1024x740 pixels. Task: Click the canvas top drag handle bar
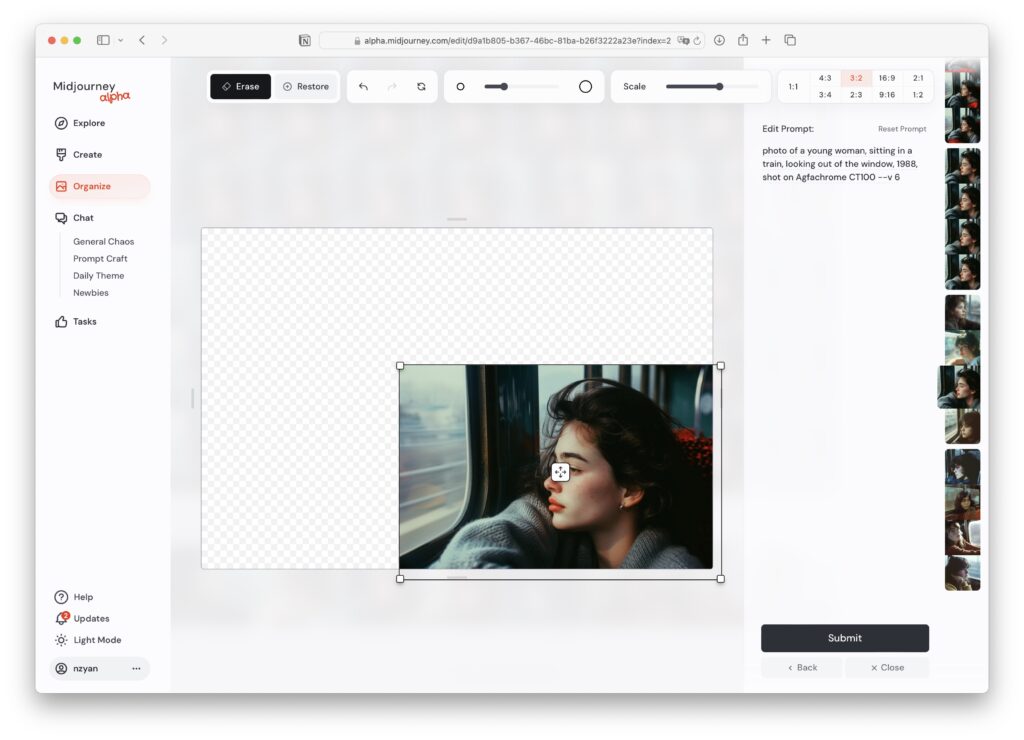456,219
